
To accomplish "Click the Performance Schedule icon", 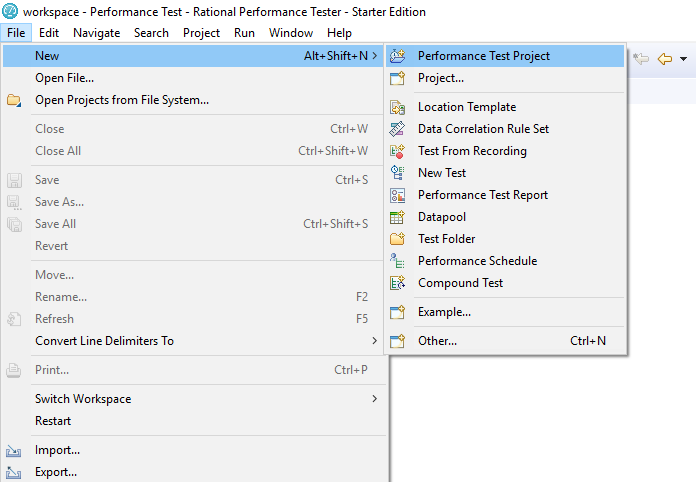I will (397, 261).
